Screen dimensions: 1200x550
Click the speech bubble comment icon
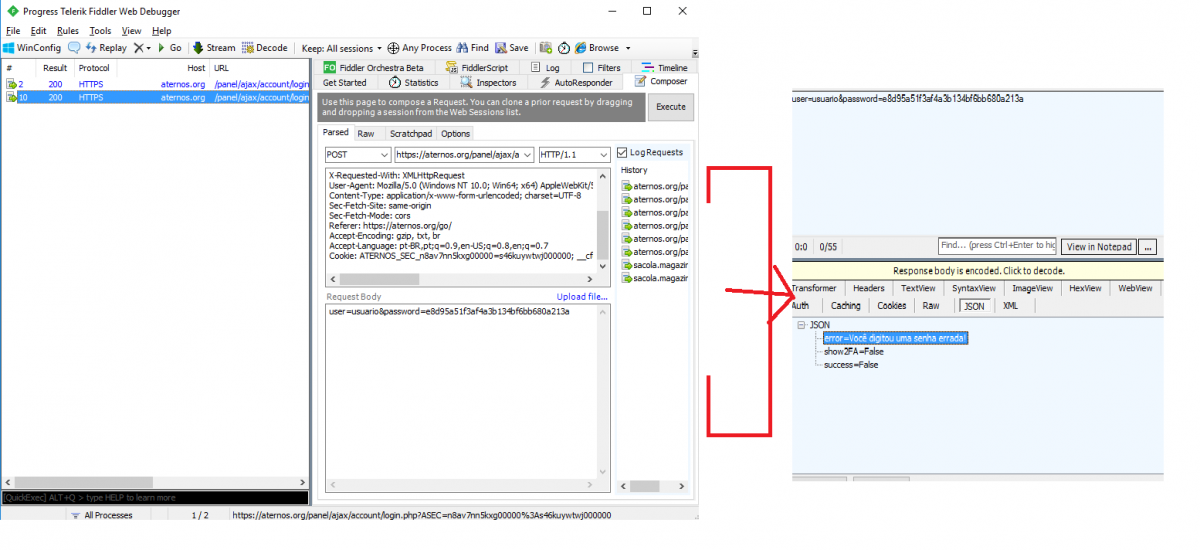click(74, 48)
